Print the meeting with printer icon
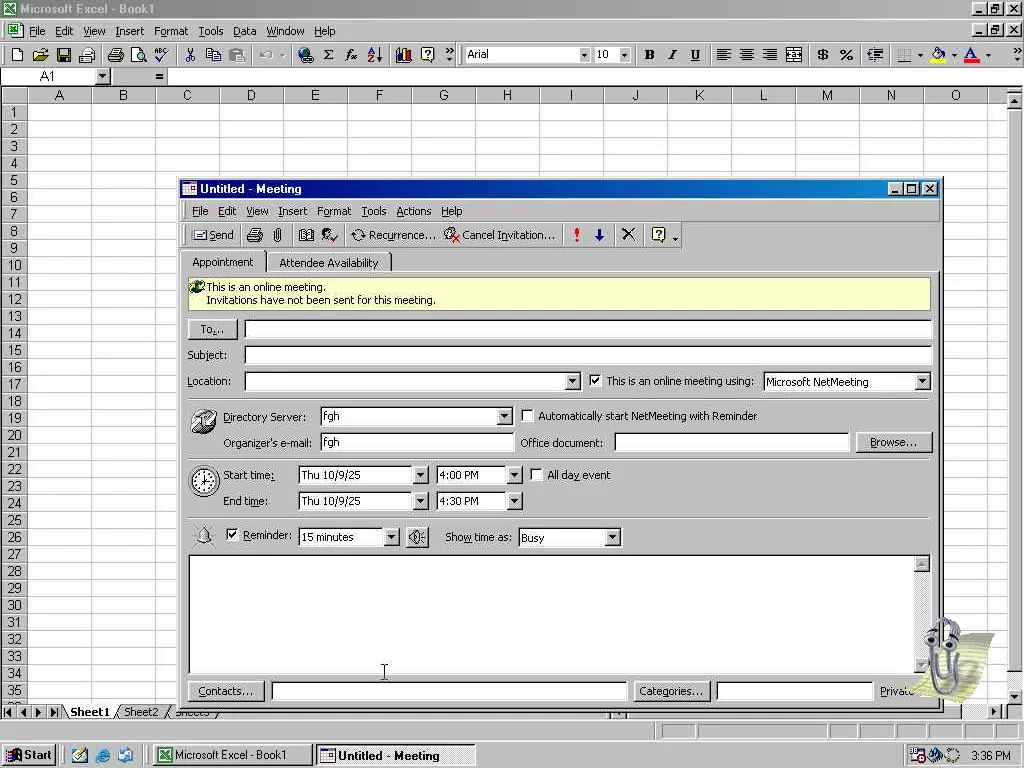Image resolution: width=1024 pixels, height=768 pixels. coord(255,235)
